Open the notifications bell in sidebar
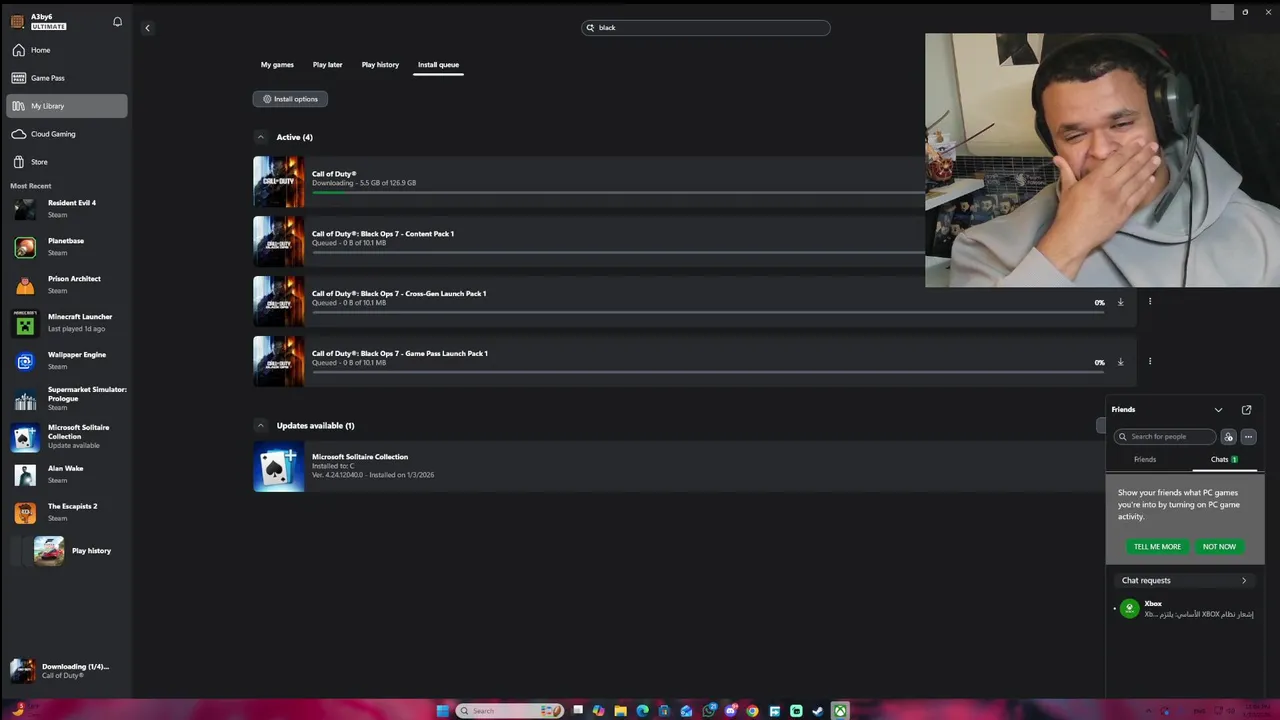 coord(117,22)
